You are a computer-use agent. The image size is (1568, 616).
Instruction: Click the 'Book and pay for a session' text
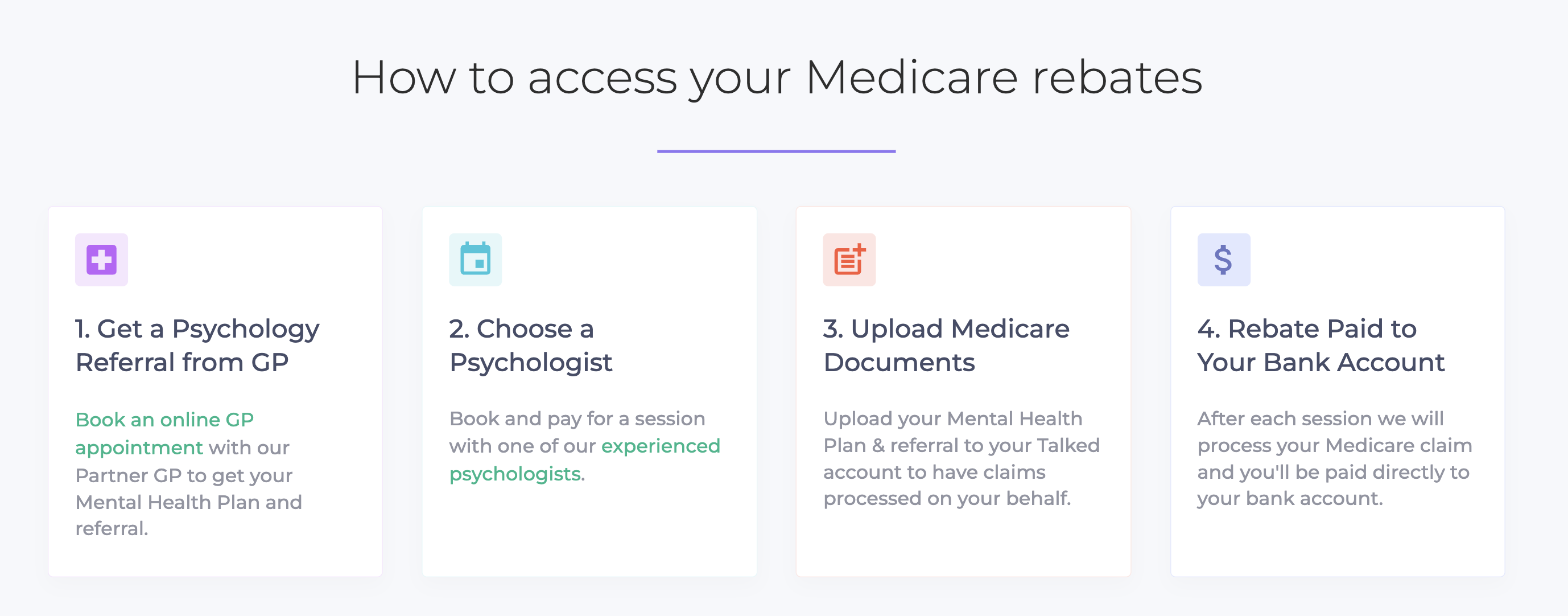tap(577, 418)
